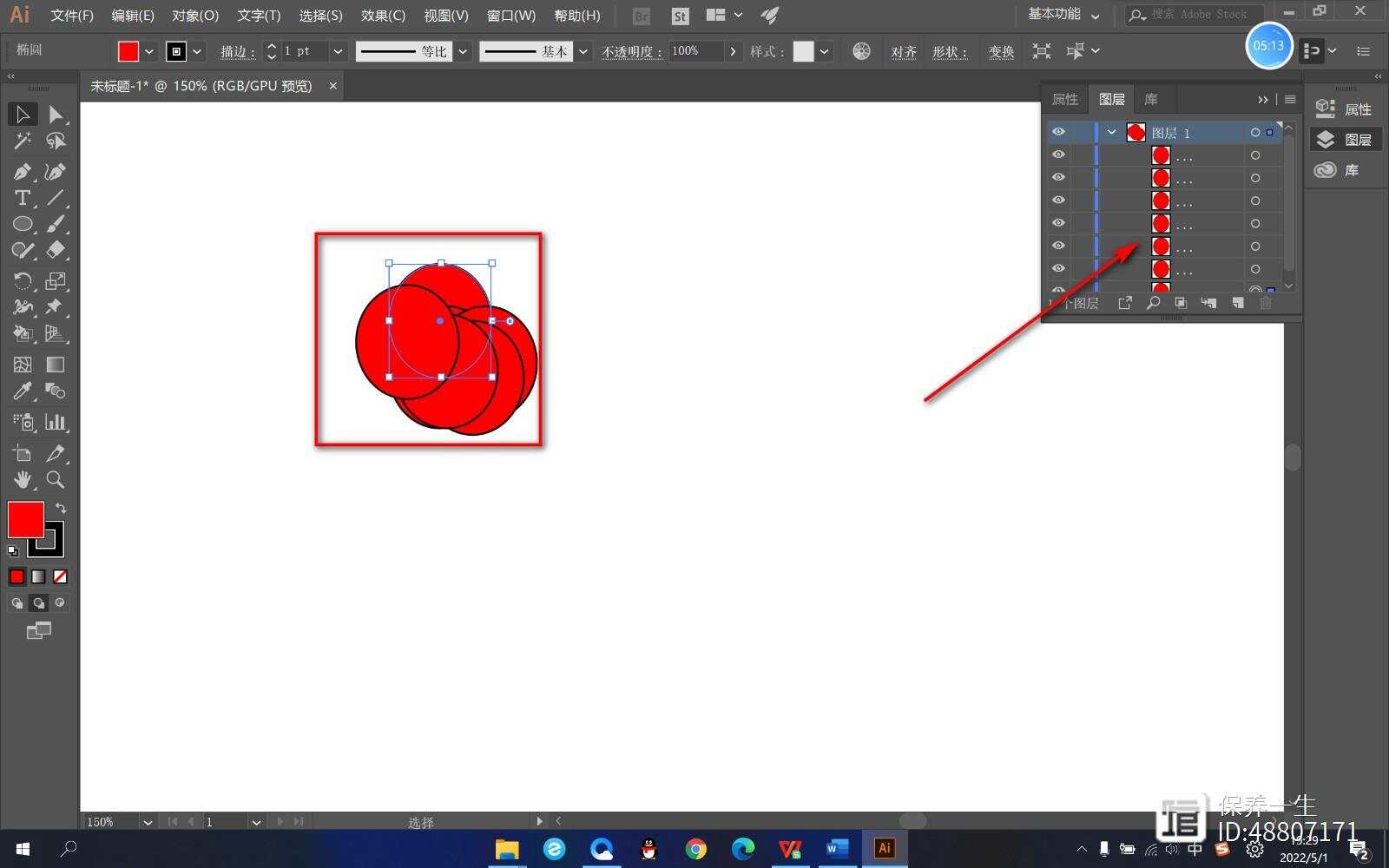Screen dimensions: 1389x868
Task: Select the Magic Wand tool
Action: pos(23,141)
